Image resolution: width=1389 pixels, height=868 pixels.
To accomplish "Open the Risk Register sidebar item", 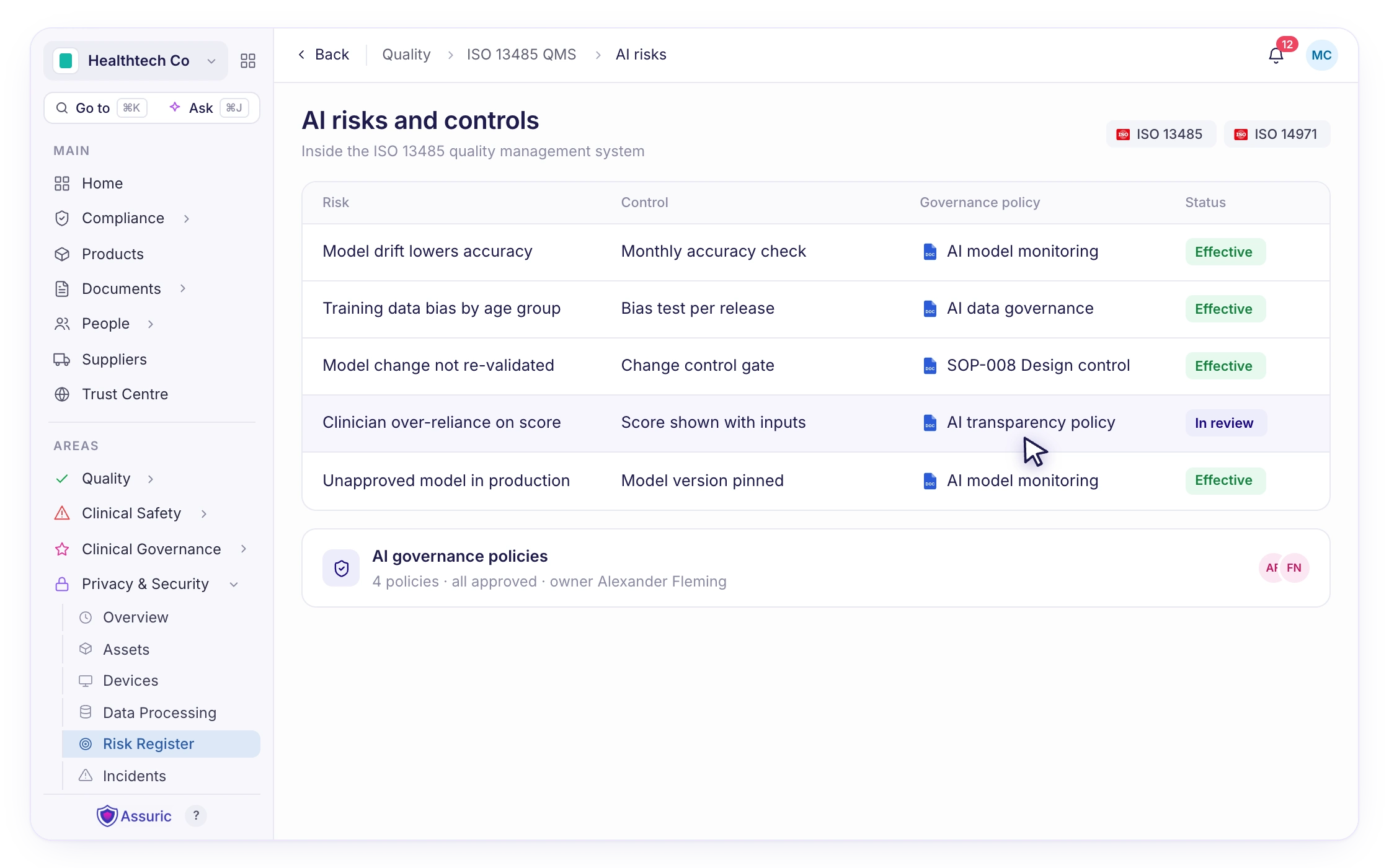I will (x=161, y=744).
